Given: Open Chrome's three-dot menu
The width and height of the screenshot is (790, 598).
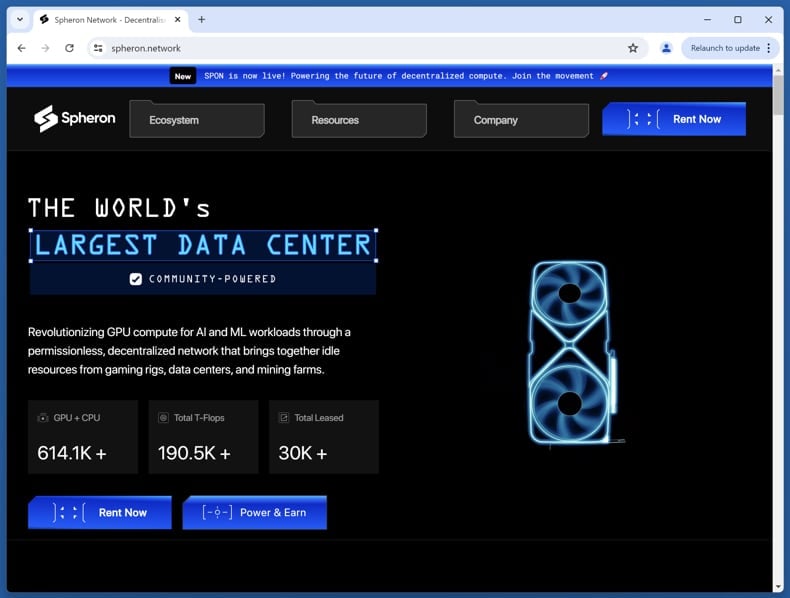Looking at the screenshot, I should (x=769, y=48).
